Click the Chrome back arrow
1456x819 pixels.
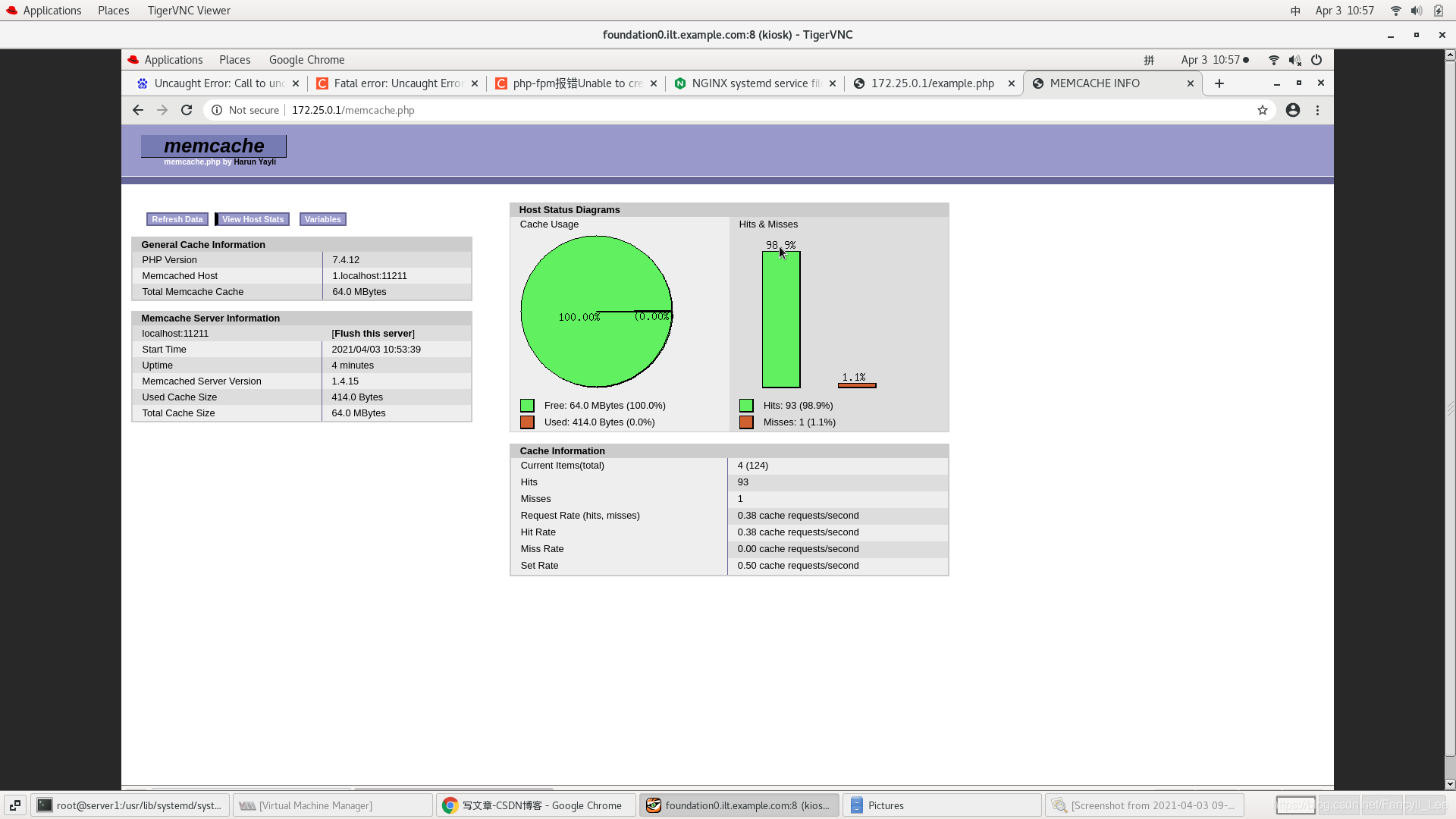click(138, 110)
